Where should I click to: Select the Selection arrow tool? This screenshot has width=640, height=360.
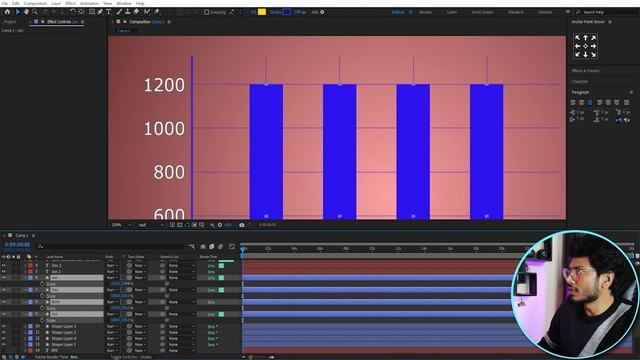click(18, 12)
